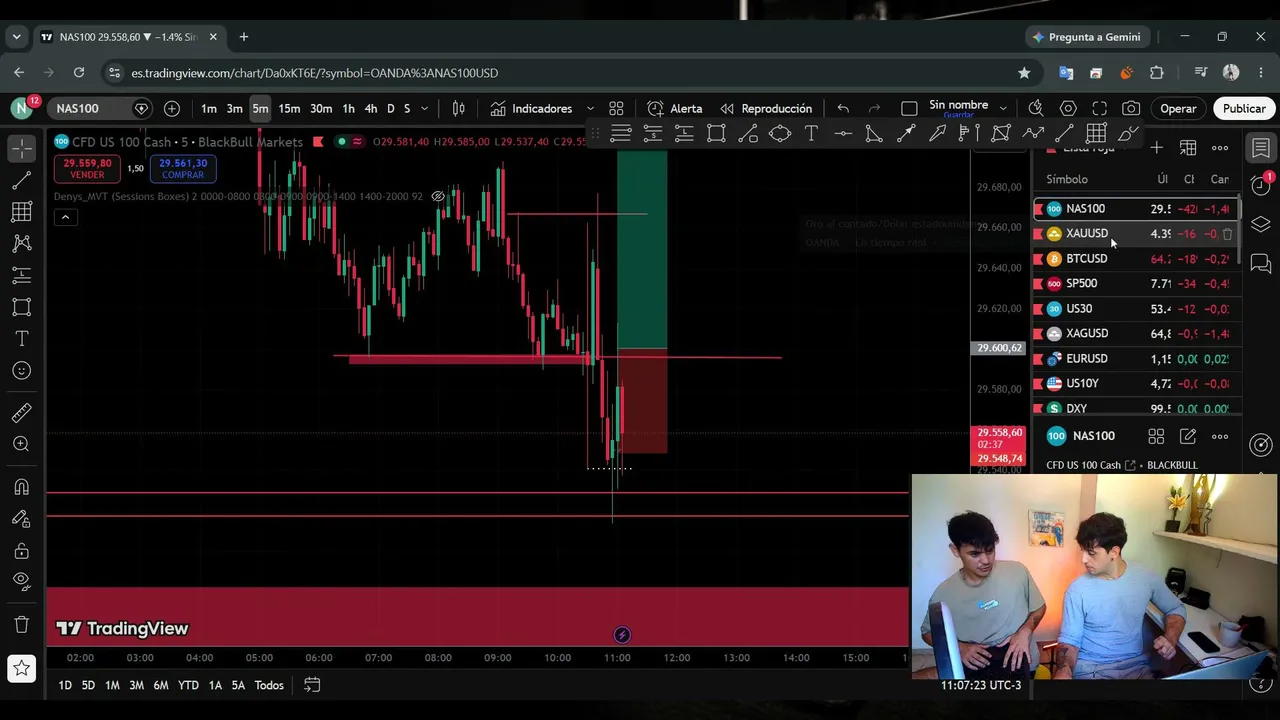
Task: Open the Indicadores dialog
Action: 531,108
